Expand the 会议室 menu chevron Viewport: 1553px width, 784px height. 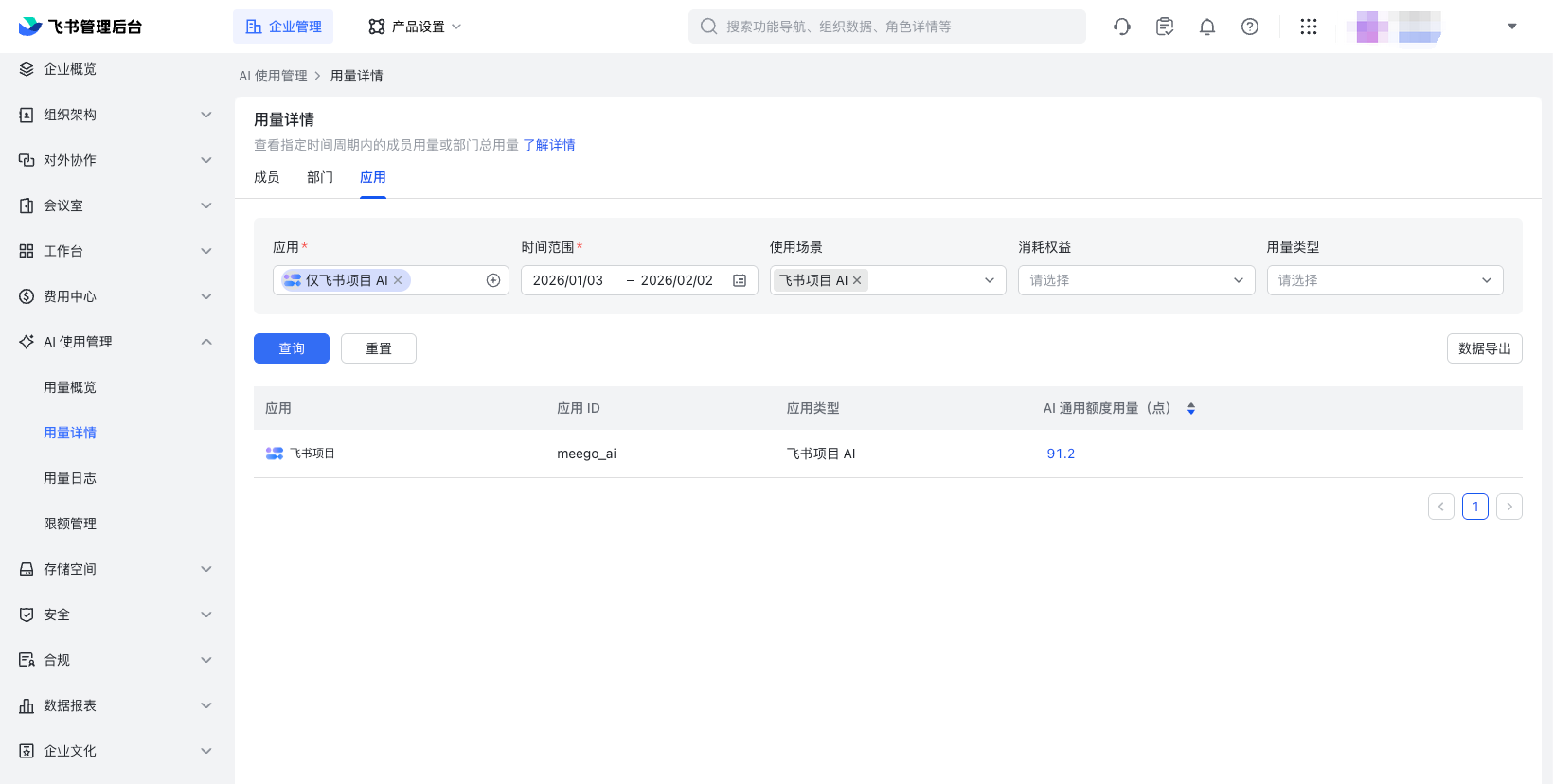(206, 205)
